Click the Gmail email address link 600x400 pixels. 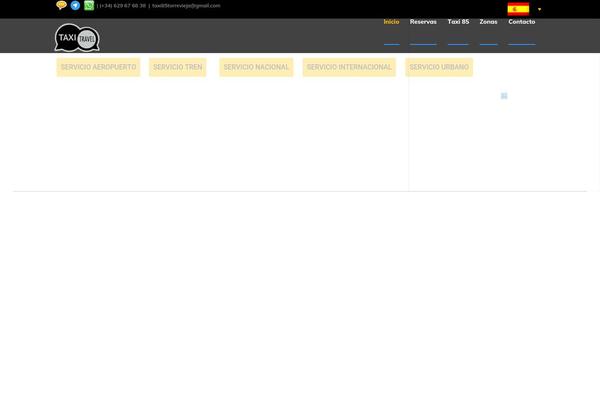point(186,6)
